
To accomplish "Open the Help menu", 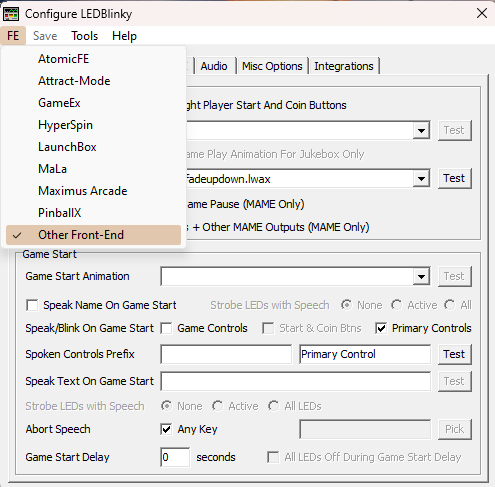I will point(124,36).
